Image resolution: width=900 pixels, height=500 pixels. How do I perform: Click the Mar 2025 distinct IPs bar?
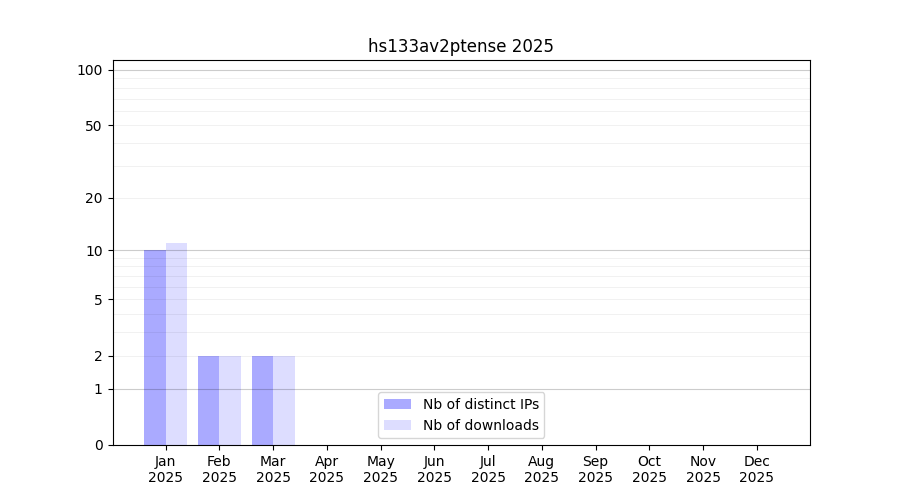(x=262, y=400)
